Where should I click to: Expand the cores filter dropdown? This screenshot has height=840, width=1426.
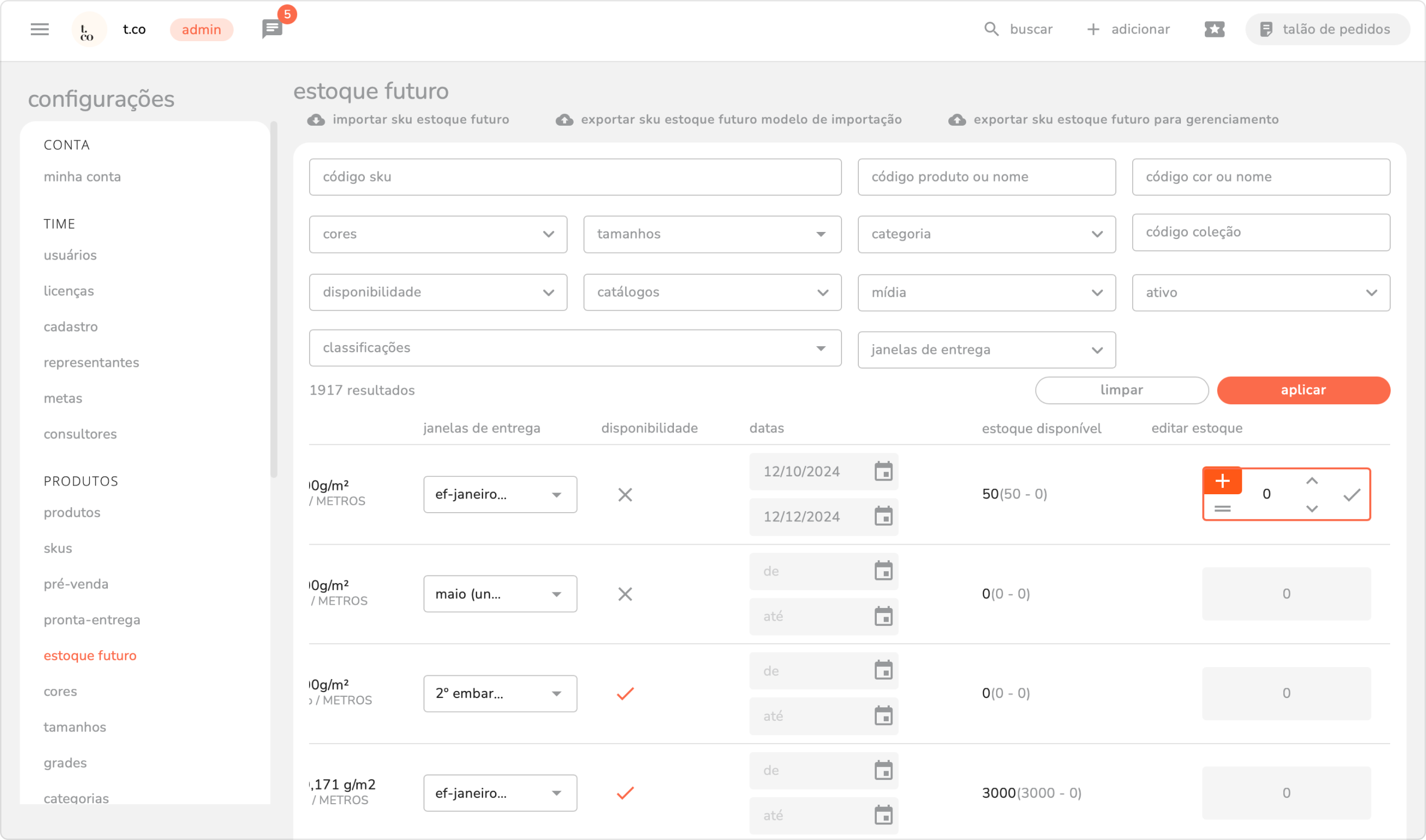click(438, 234)
